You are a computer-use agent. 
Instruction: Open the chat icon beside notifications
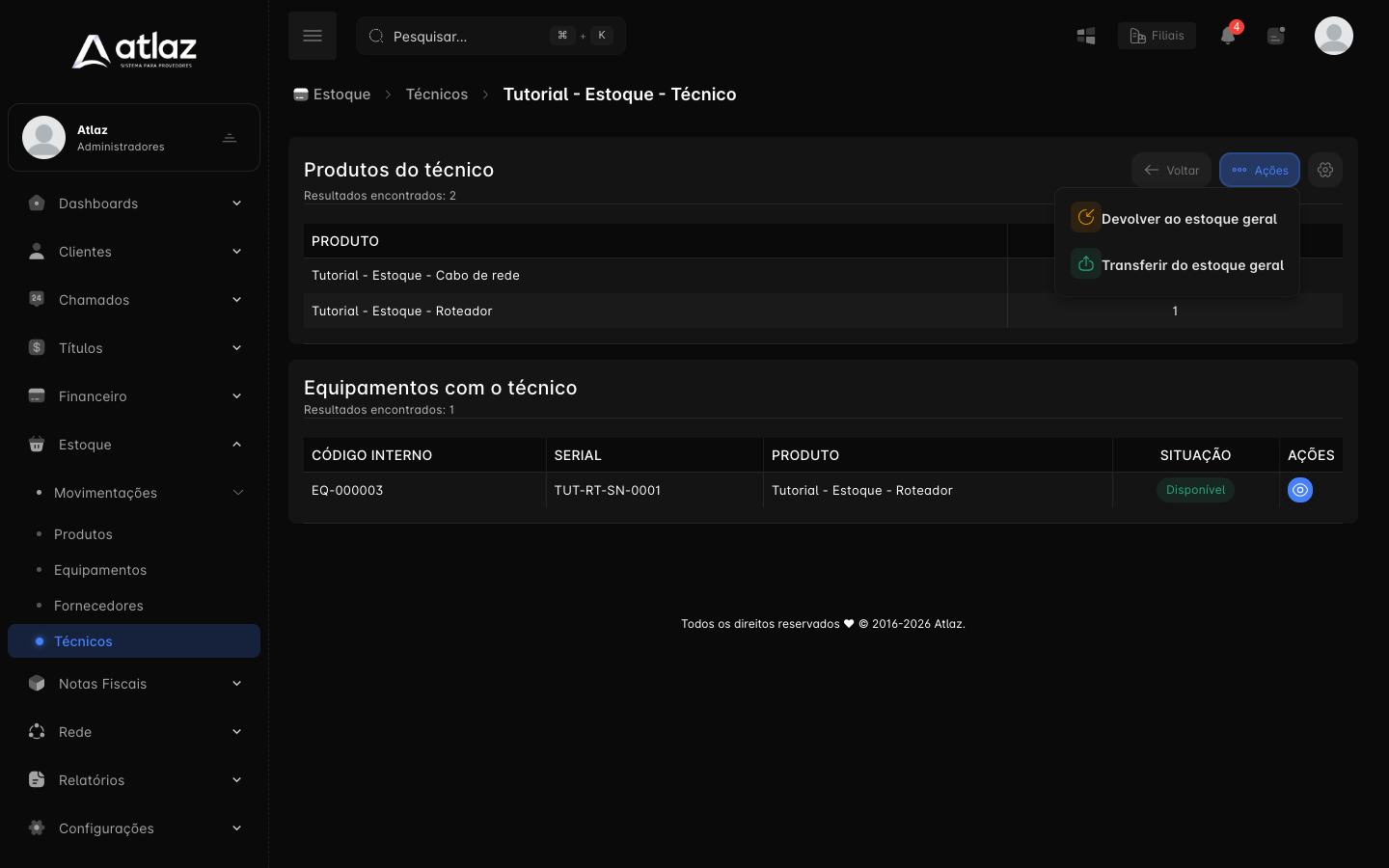tap(1276, 36)
